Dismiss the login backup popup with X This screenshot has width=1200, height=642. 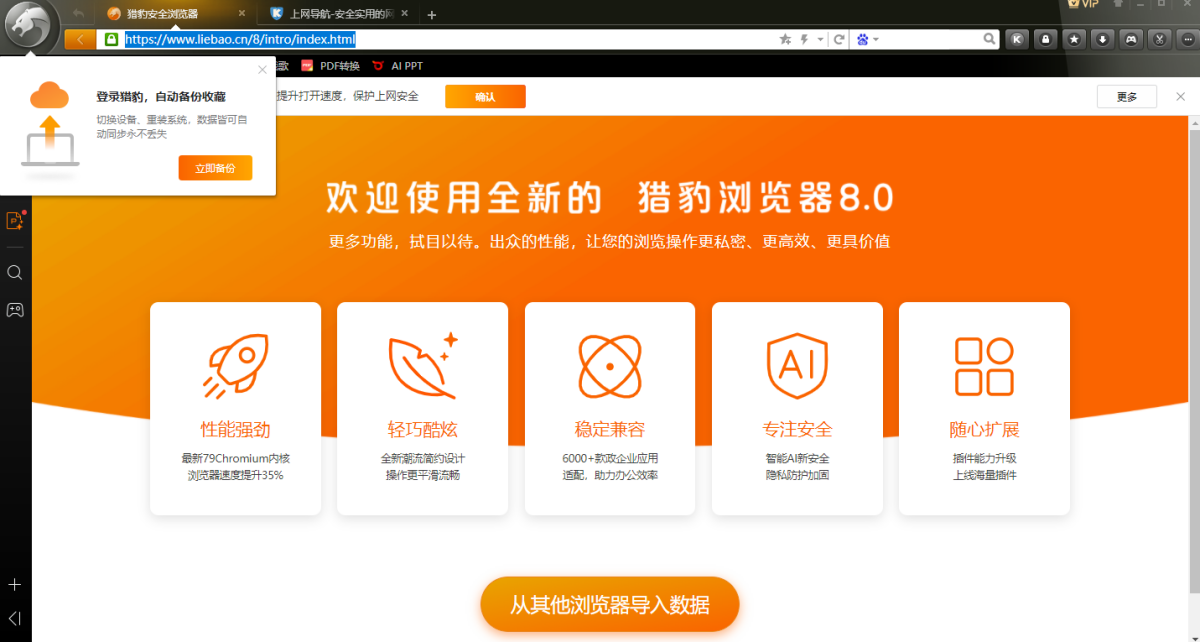(262, 70)
